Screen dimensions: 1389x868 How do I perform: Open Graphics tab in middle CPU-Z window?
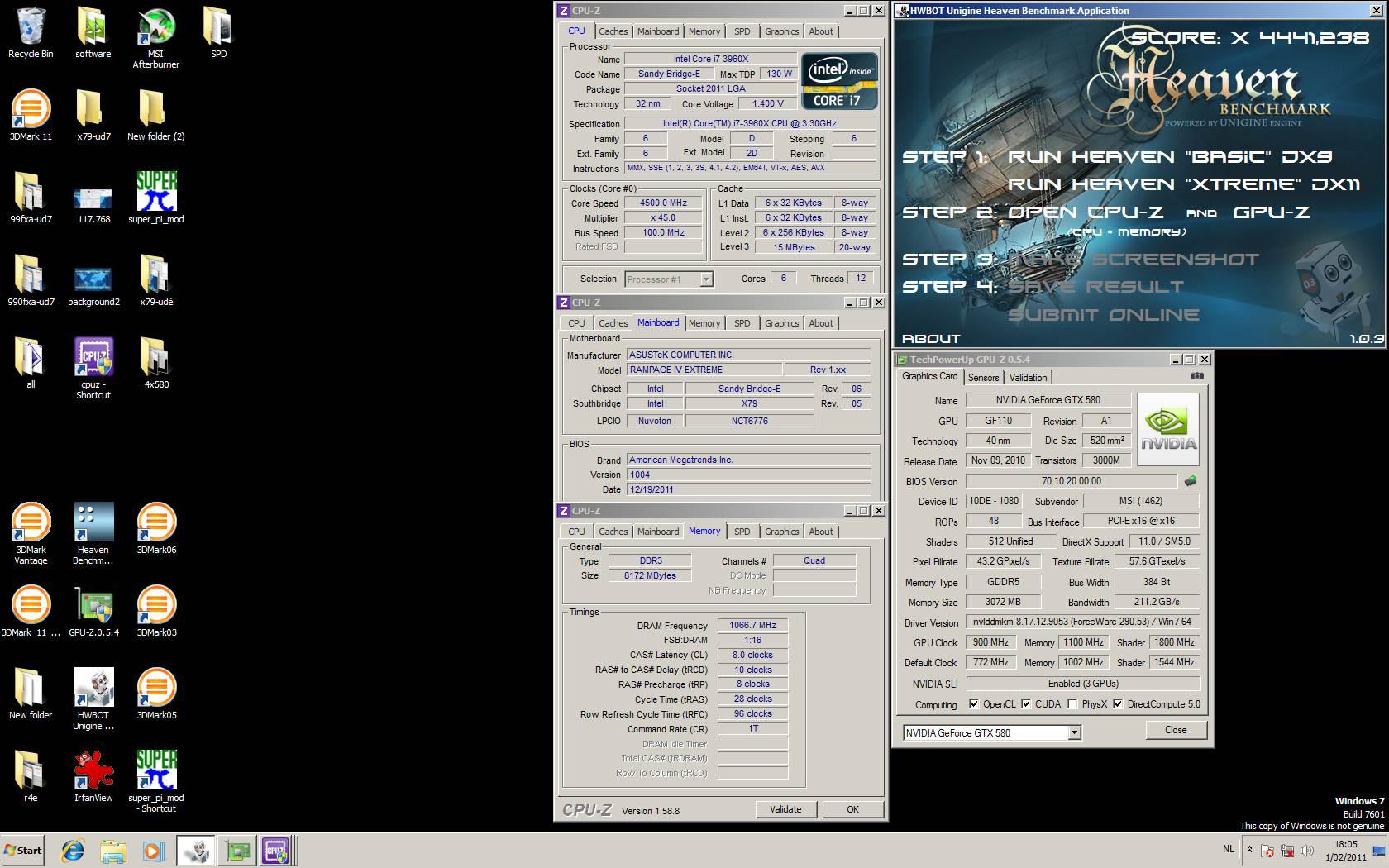pyautogui.click(x=781, y=323)
